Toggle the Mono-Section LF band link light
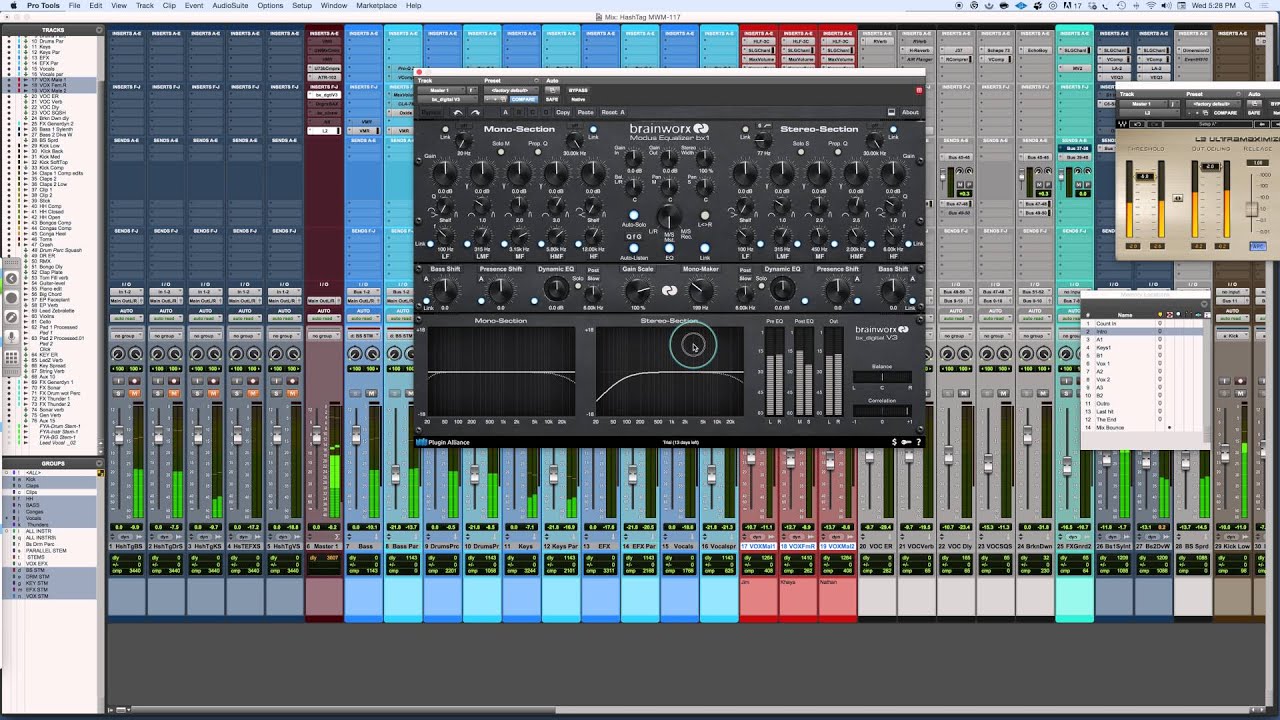The image size is (1280, 720). [x=430, y=244]
